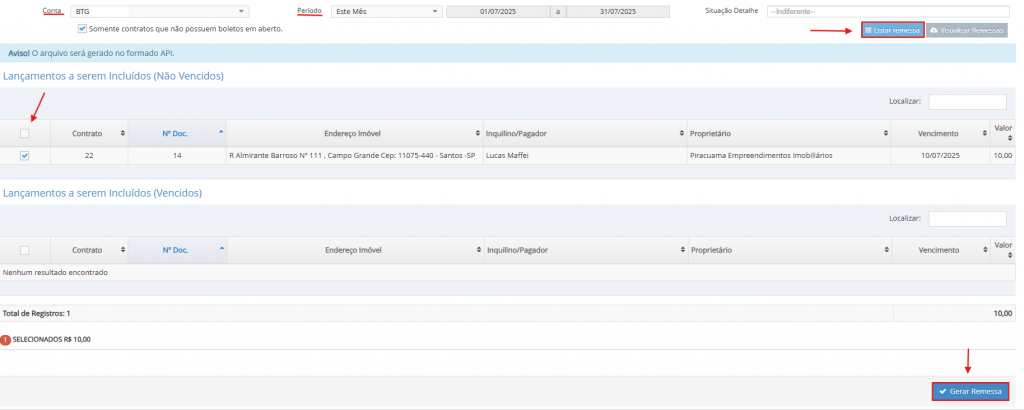Click Localizar field in Não Vencidos section
Screen dimensions: 1024x410
pos(967,101)
